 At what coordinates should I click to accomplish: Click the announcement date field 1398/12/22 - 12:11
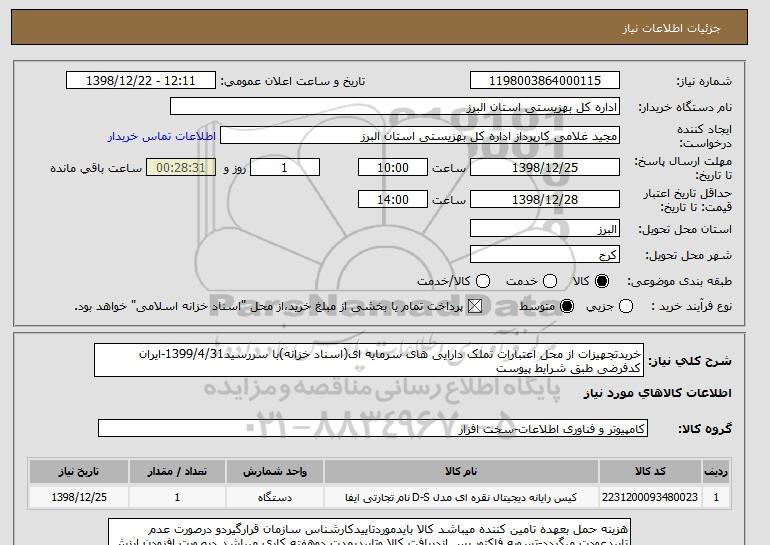pos(140,81)
